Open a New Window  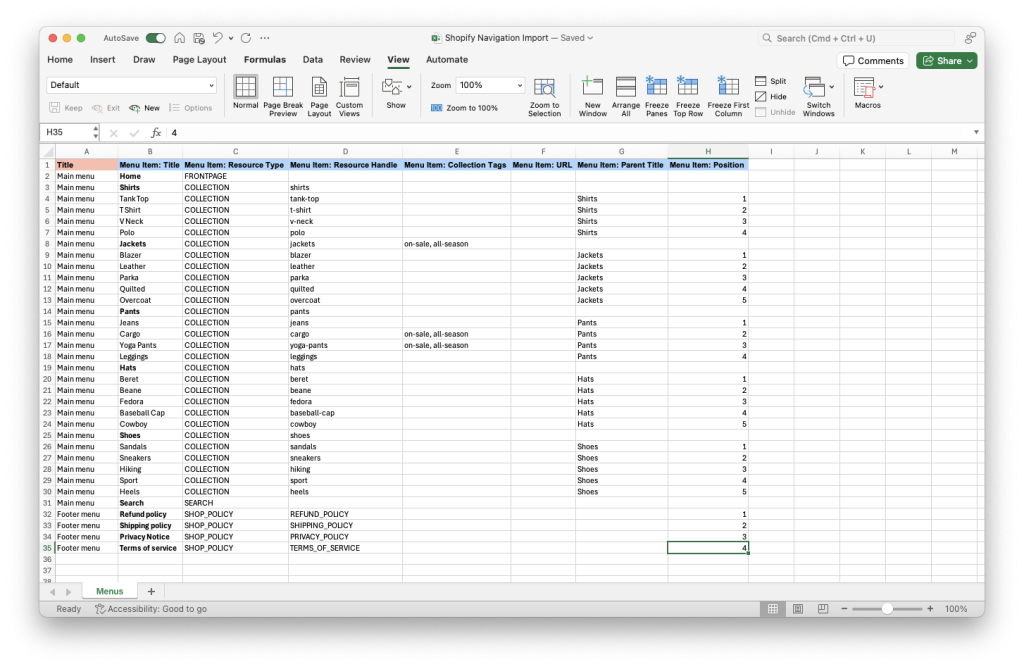pyautogui.click(x=592, y=92)
